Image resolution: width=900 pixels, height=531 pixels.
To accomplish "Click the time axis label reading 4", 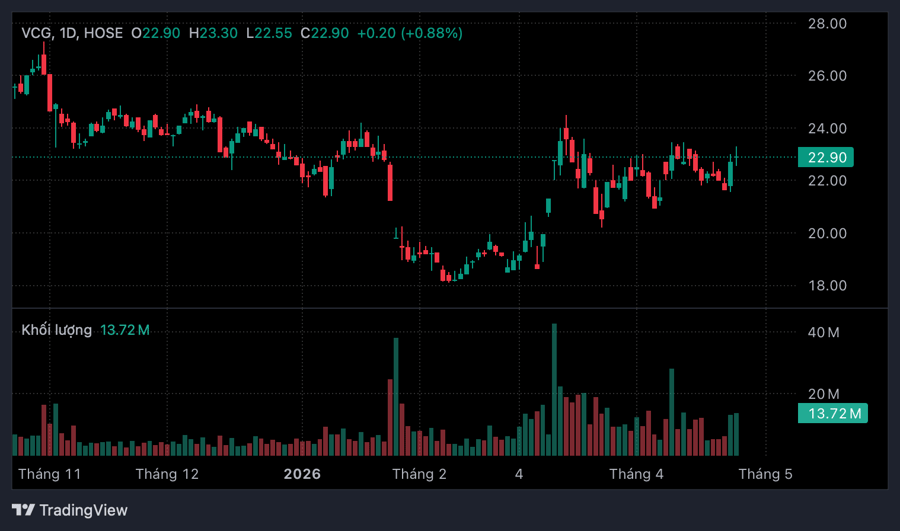I will coord(519,474).
